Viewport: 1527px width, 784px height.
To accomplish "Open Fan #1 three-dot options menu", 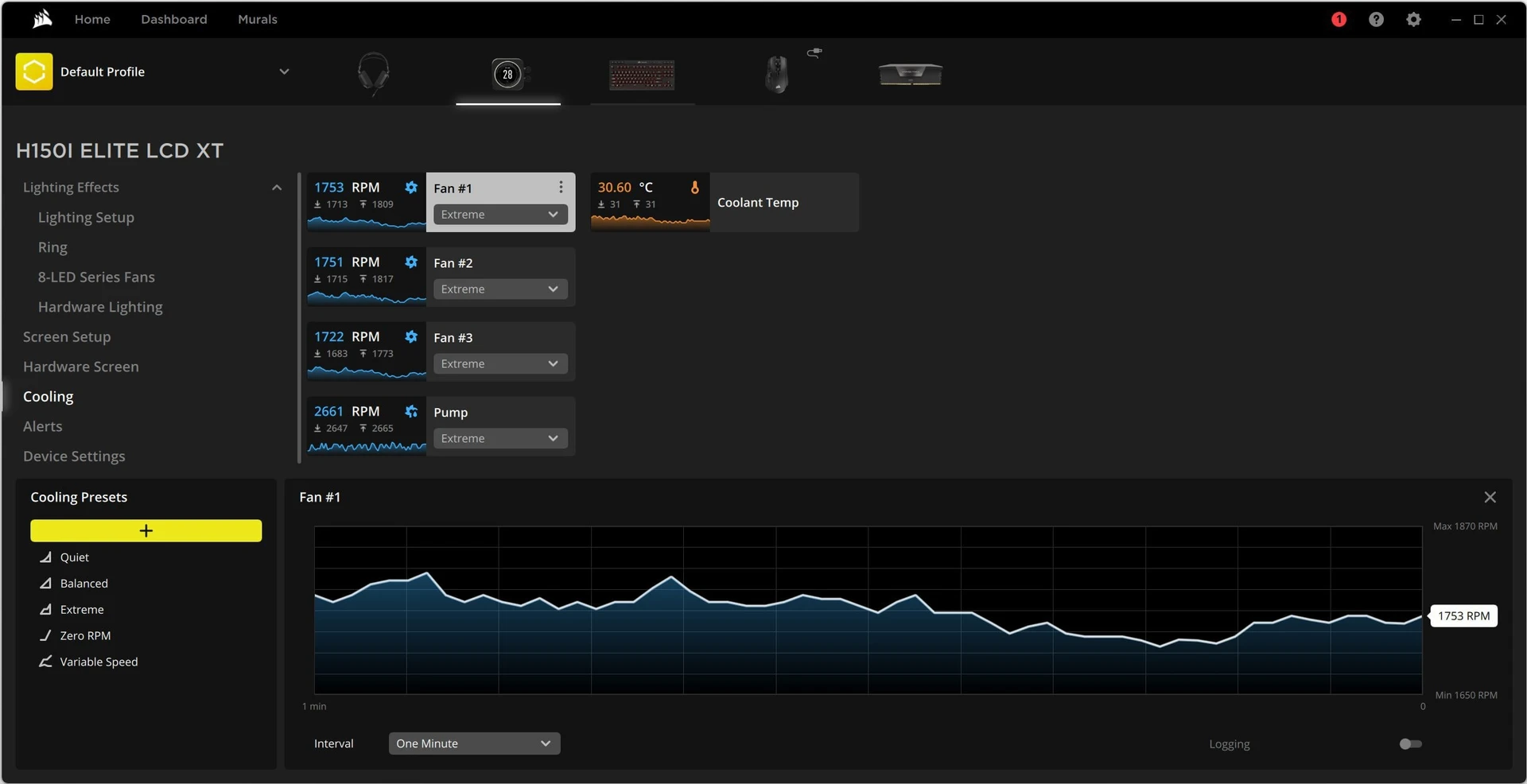I will 561,187.
